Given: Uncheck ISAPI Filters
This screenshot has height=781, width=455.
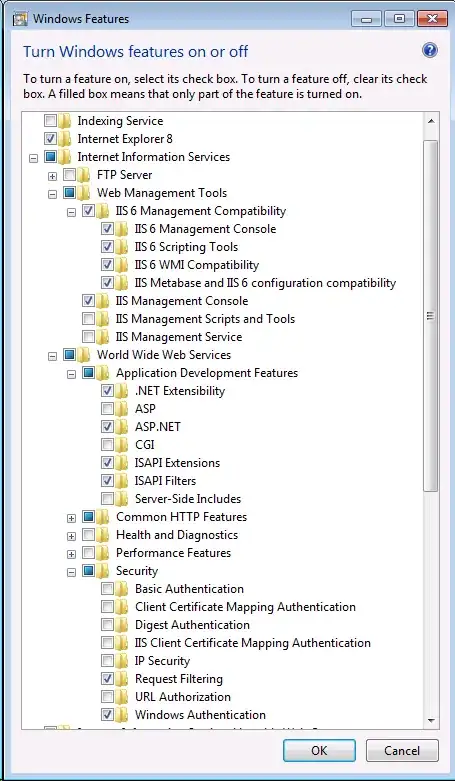Looking at the screenshot, I should coord(107,481).
